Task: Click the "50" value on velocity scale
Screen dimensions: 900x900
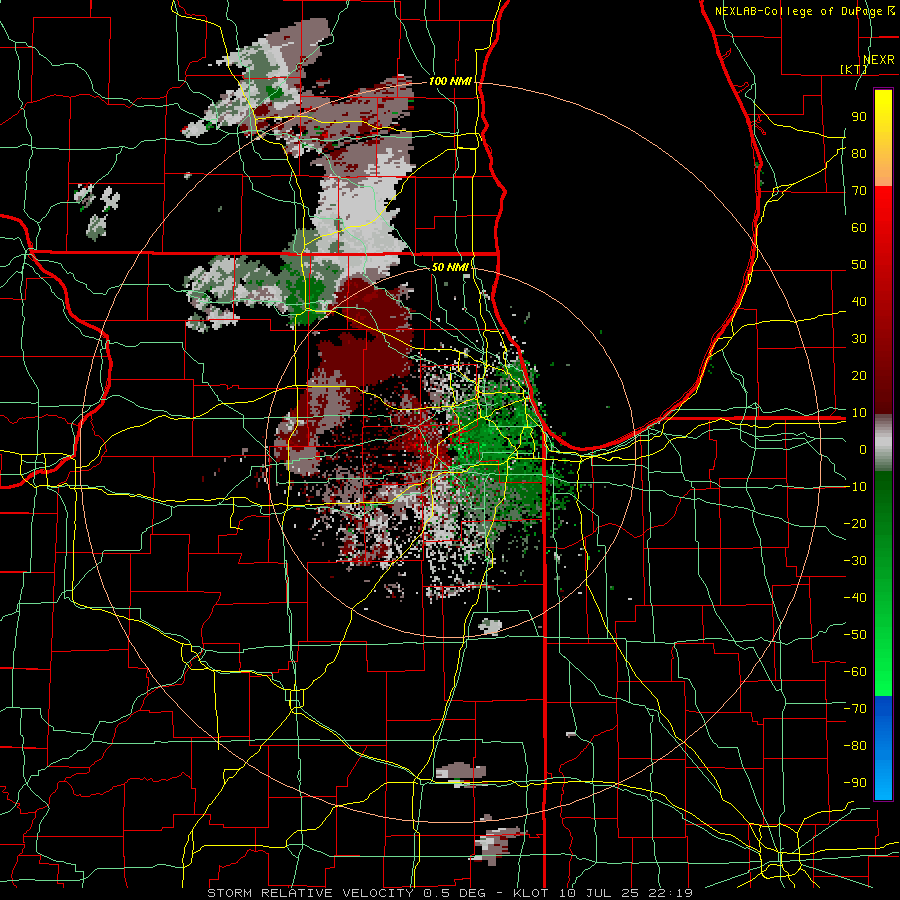Action: coord(859,265)
